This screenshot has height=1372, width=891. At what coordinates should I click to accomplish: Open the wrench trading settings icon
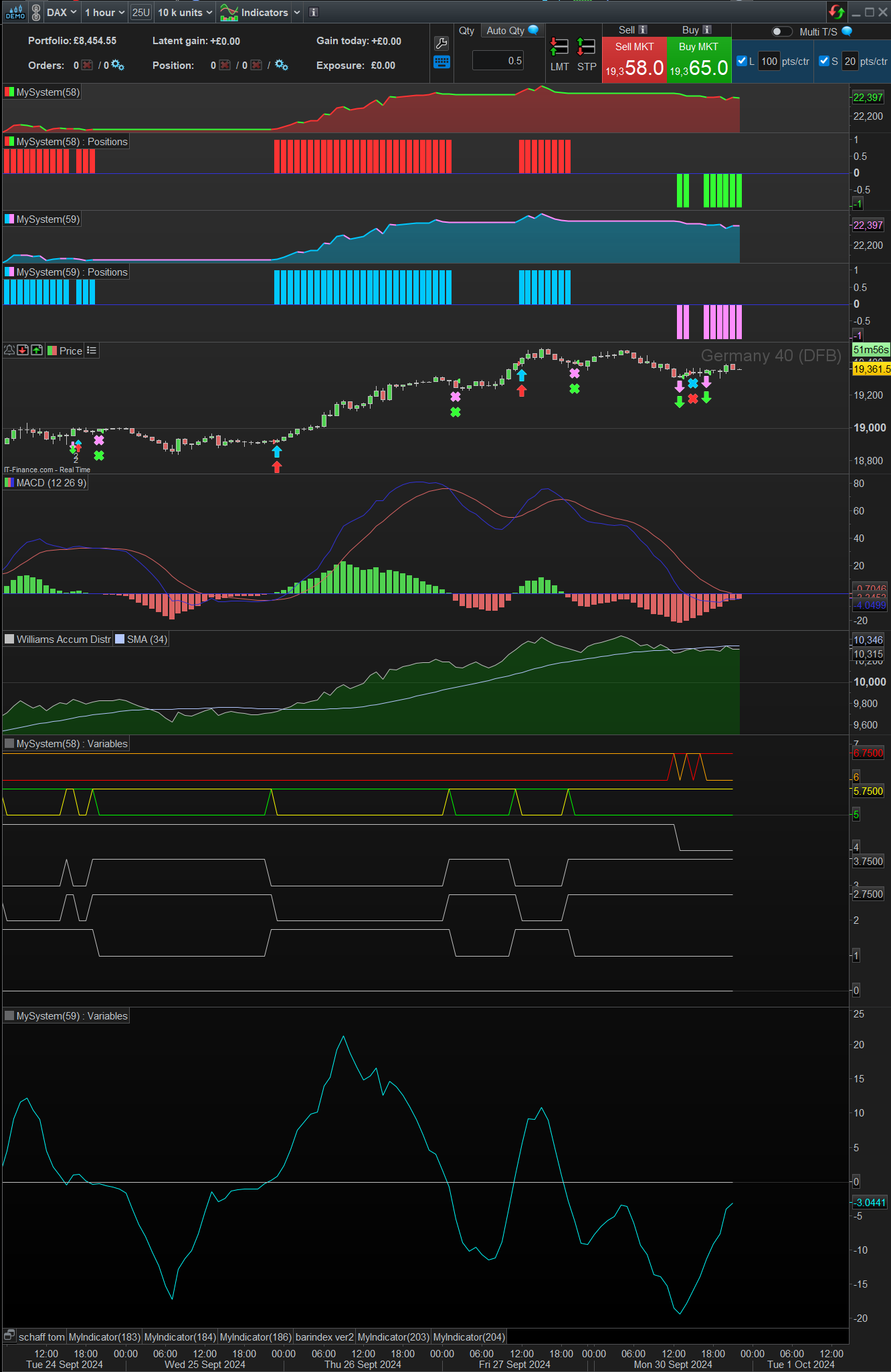point(441,43)
